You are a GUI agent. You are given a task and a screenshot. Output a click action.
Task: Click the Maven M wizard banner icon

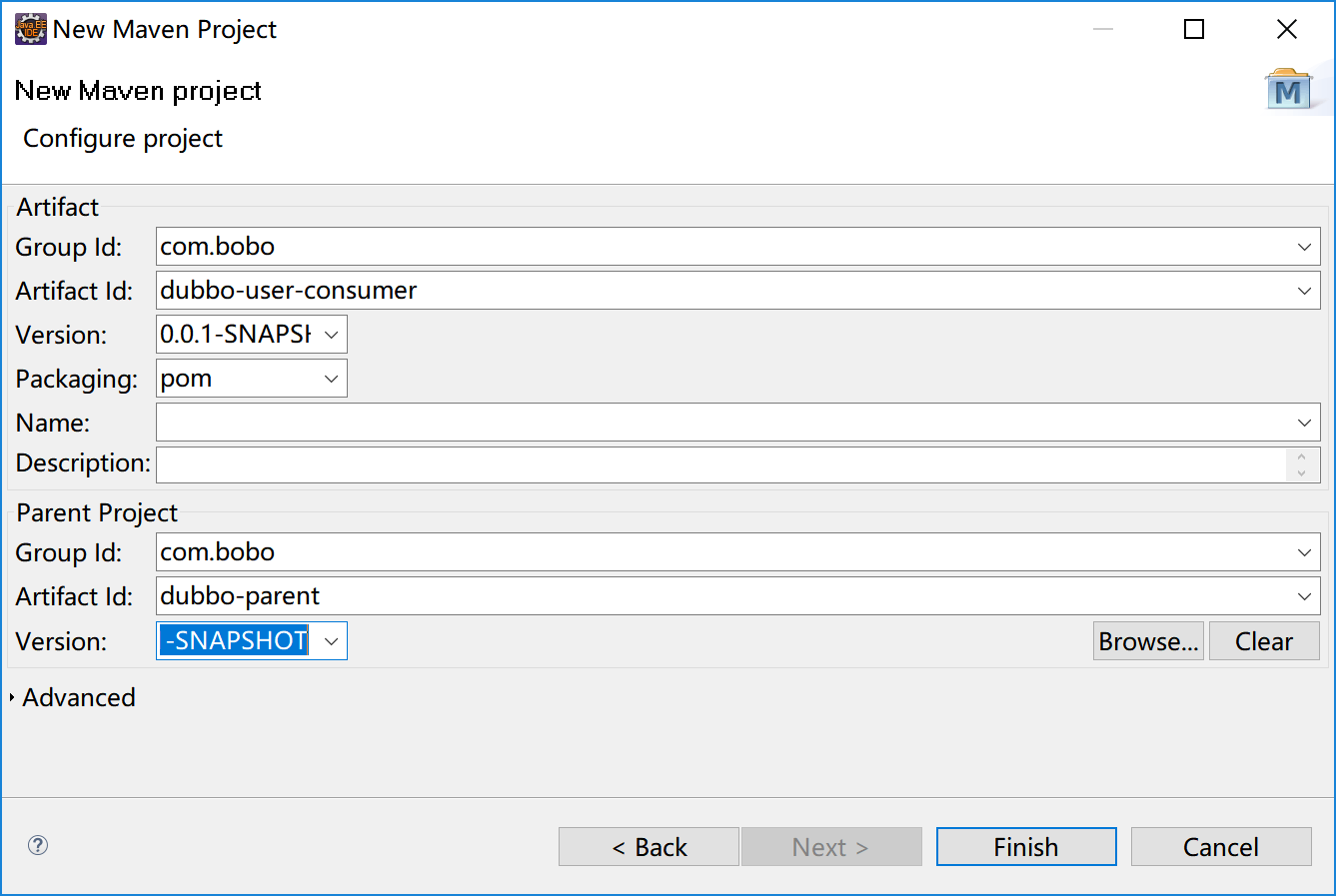pyautogui.click(x=1289, y=90)
